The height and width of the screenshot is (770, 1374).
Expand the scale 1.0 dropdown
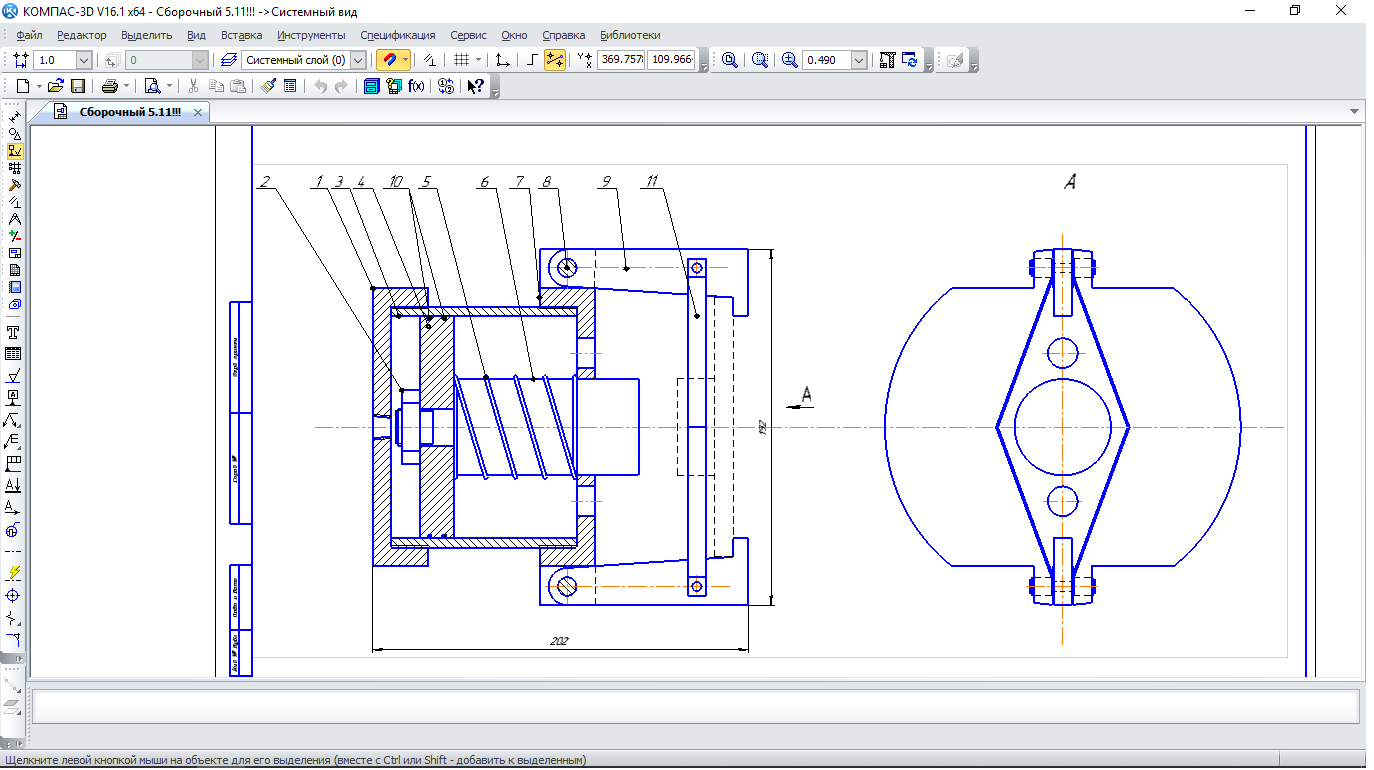(x=84, y=60)
